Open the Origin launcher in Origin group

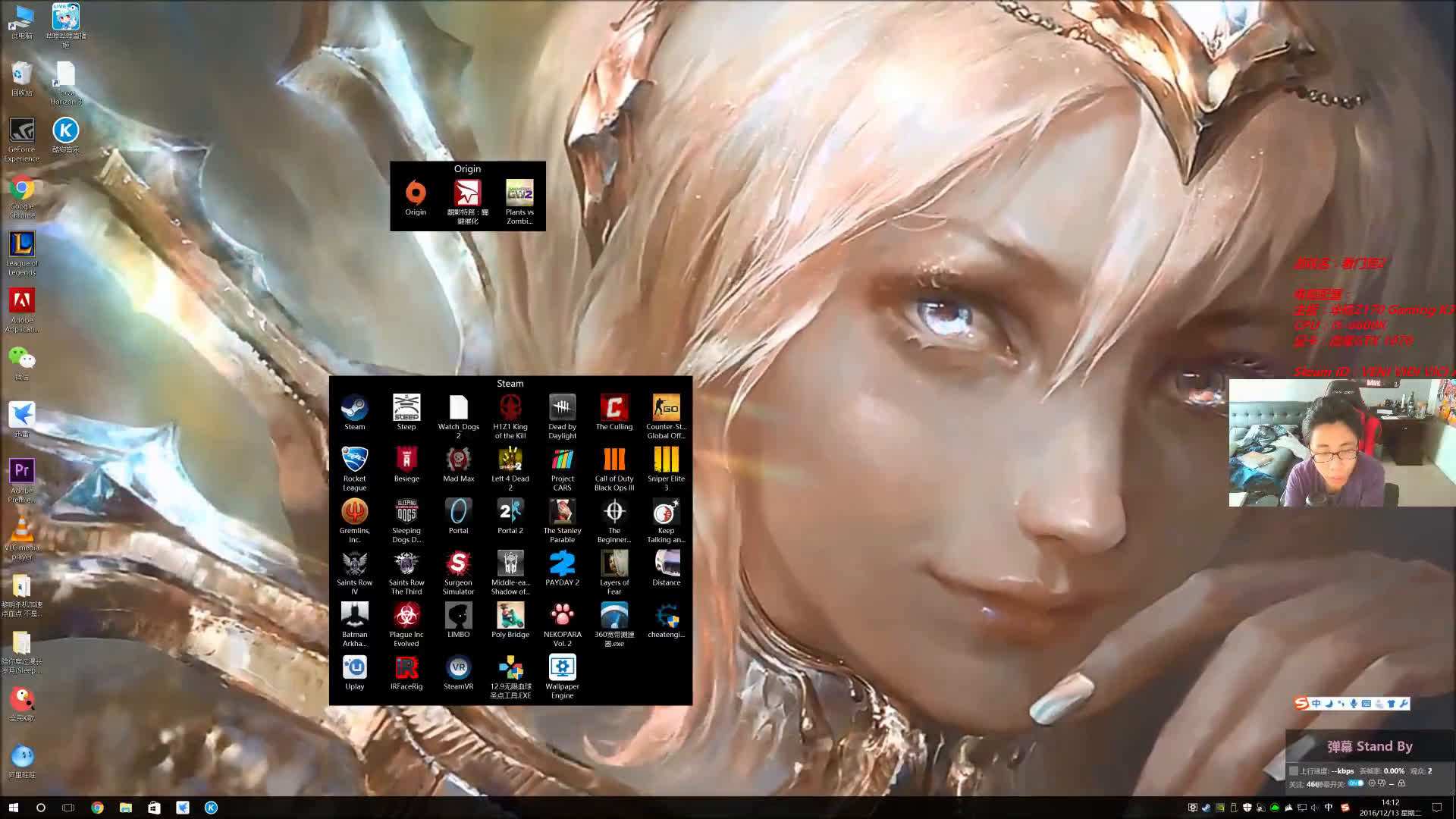click(416, 198)
